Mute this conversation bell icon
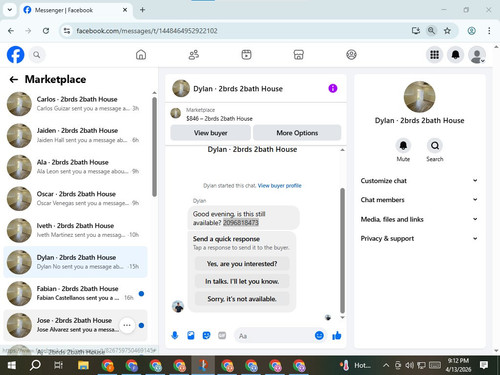Screen dimensions: 500x375 403,146
